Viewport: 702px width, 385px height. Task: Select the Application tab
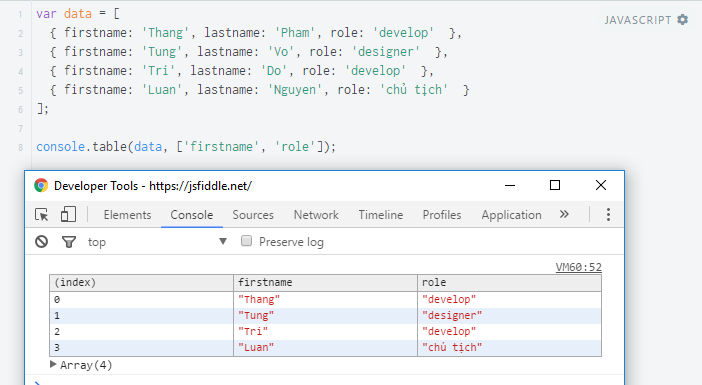[x=511, y=215]
